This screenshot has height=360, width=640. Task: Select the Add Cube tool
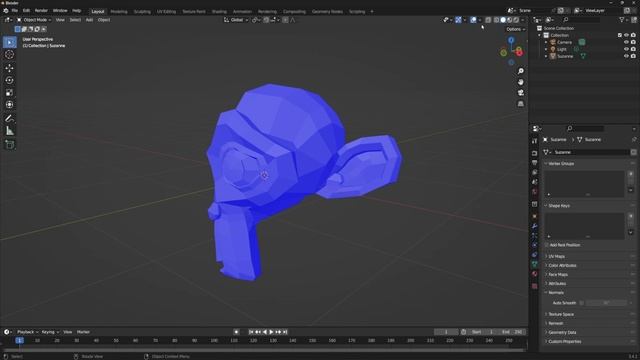click(9, 144)
